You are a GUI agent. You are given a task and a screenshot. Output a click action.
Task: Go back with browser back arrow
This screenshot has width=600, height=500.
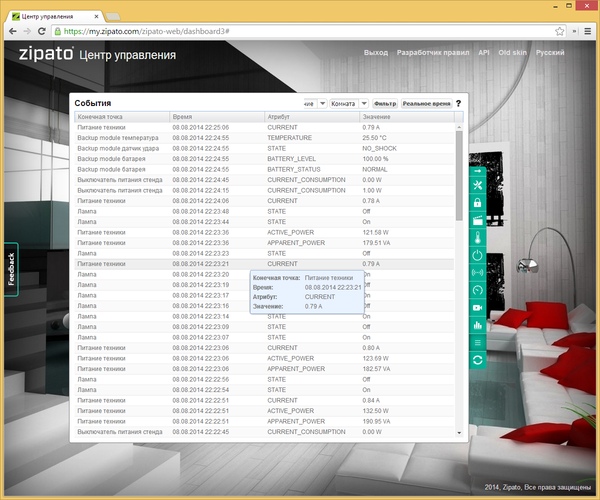(x=13, y=31)
